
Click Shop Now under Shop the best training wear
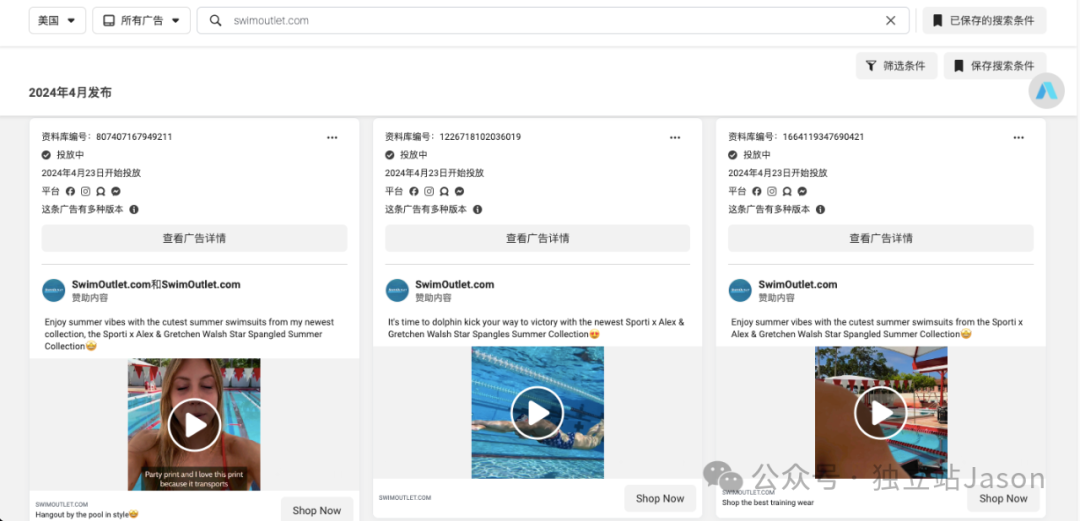(1003, 498)
